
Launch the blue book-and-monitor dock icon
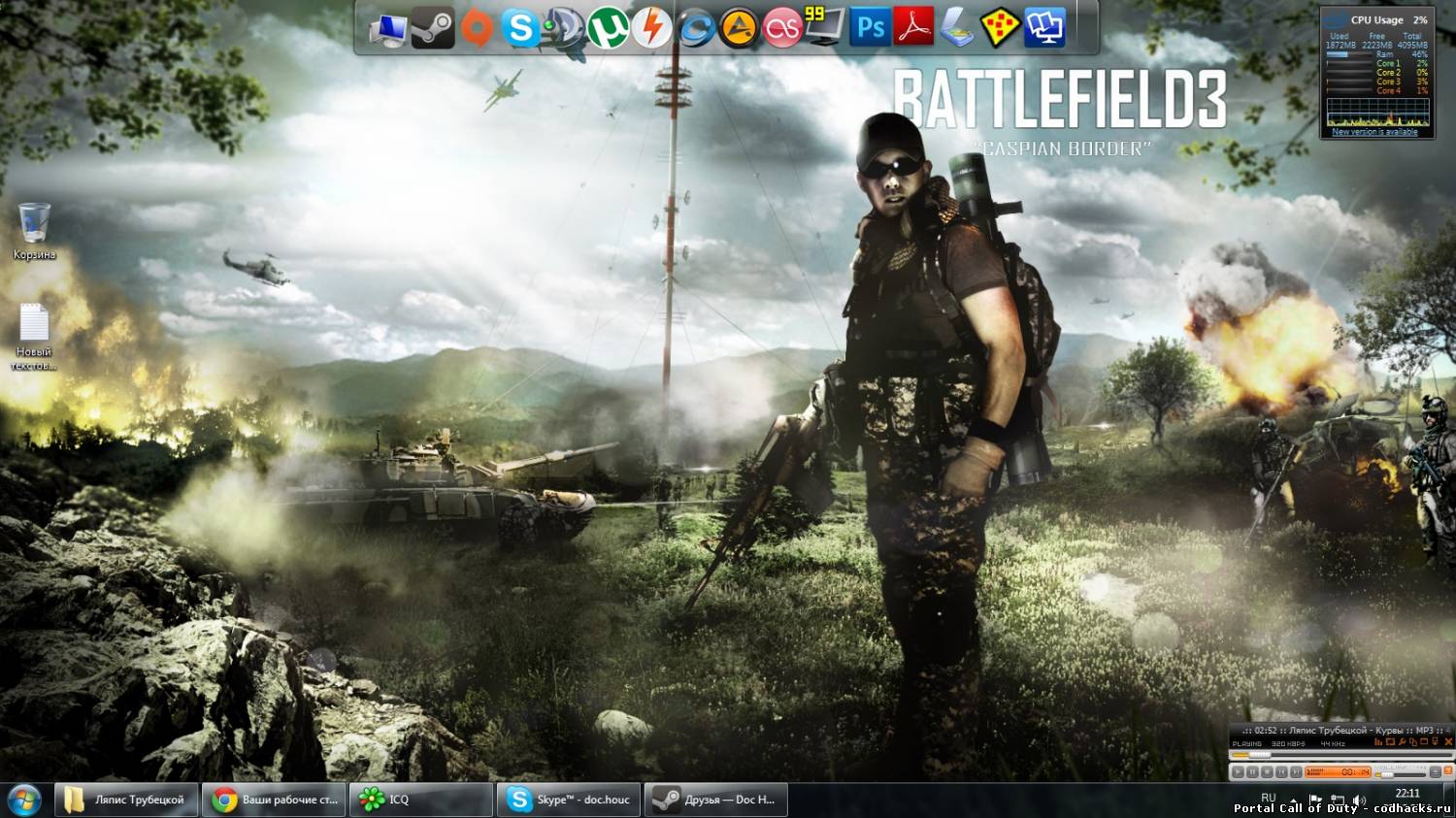(1044, 28)
